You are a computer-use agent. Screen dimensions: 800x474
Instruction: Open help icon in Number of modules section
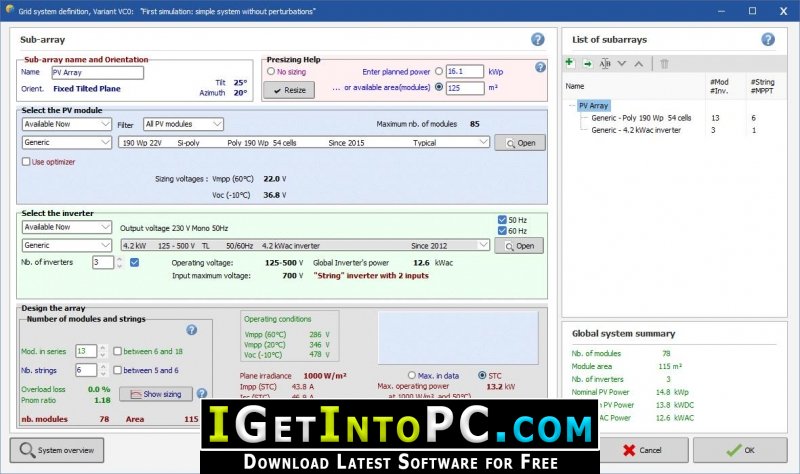[x=191, y=330]
